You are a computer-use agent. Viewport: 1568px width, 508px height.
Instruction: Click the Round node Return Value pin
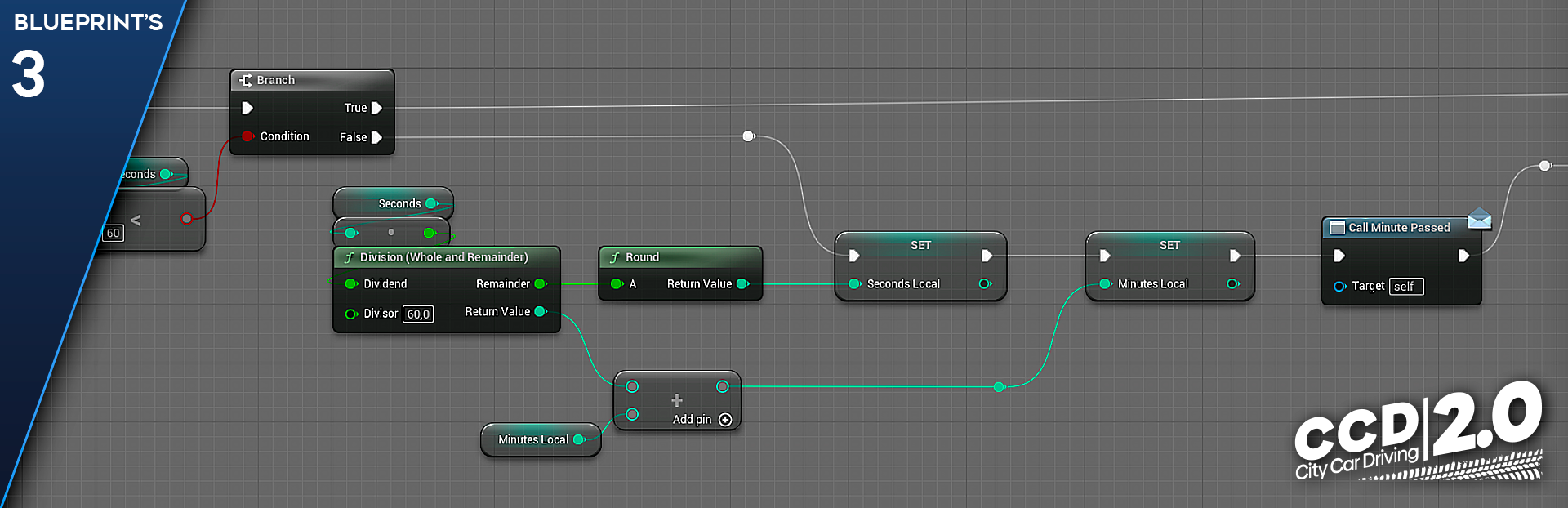(x=742, y=284)
